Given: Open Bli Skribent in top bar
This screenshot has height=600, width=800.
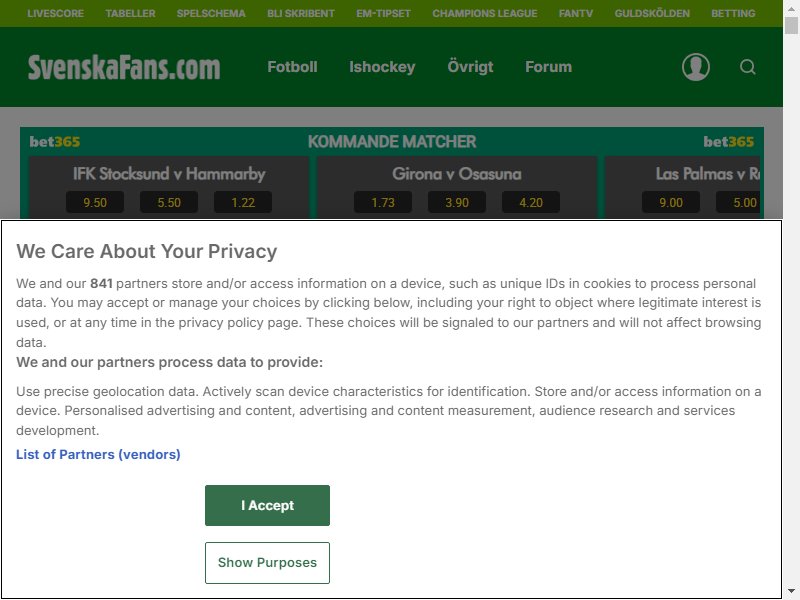Looking at the screenshot, I should pos(301,13).
